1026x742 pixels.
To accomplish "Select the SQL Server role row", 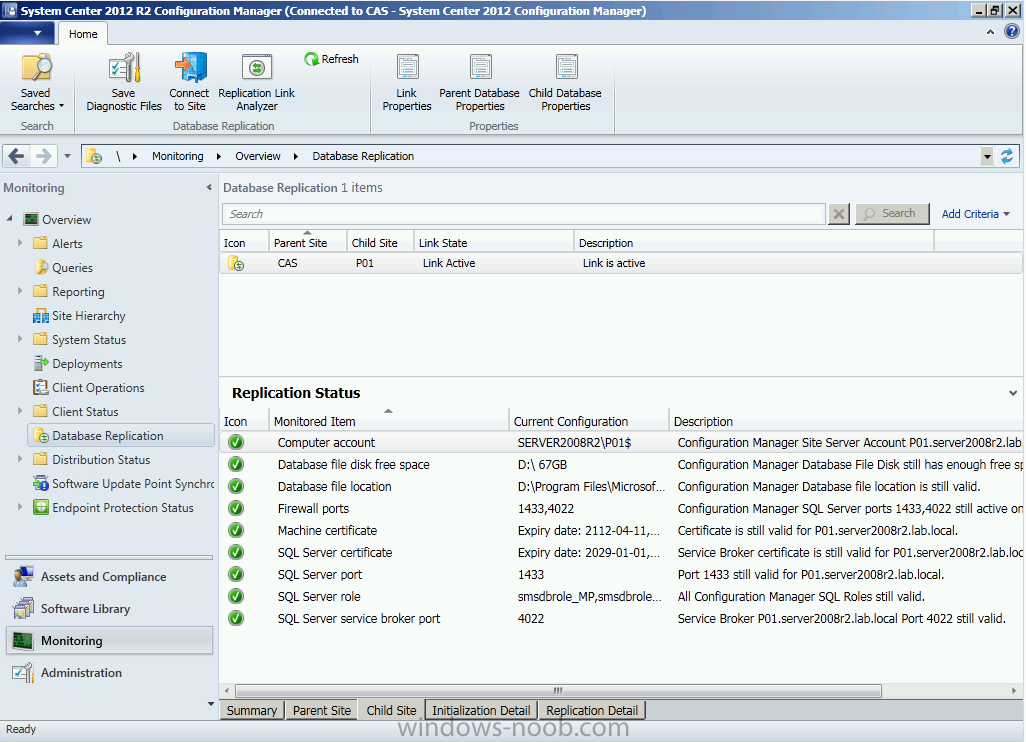I will point(622,597).
